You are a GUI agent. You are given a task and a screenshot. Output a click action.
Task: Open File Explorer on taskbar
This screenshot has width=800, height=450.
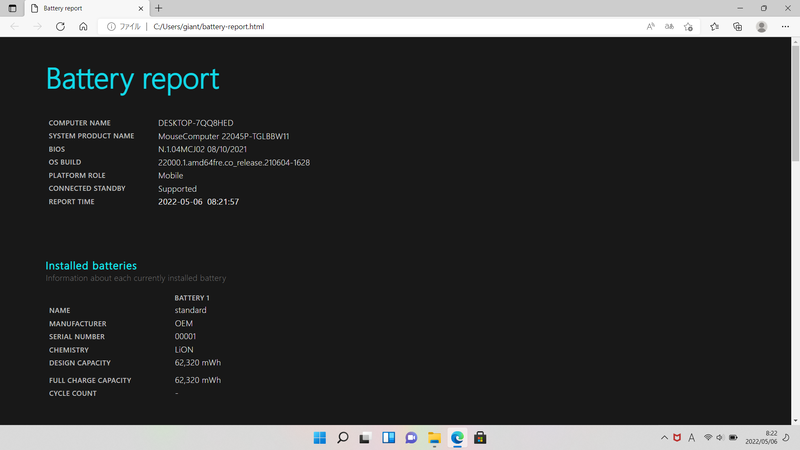coord(434,438)
